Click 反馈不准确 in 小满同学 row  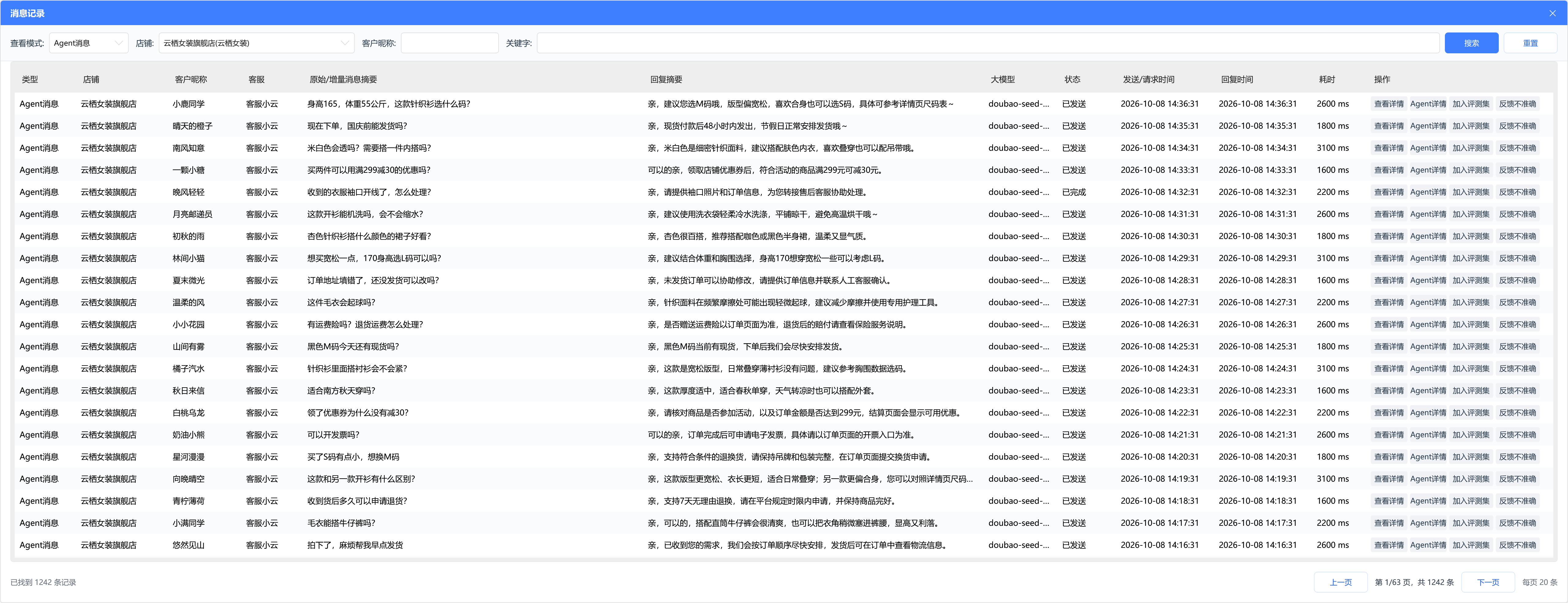pyautogui.click(x=1517, y=523)
